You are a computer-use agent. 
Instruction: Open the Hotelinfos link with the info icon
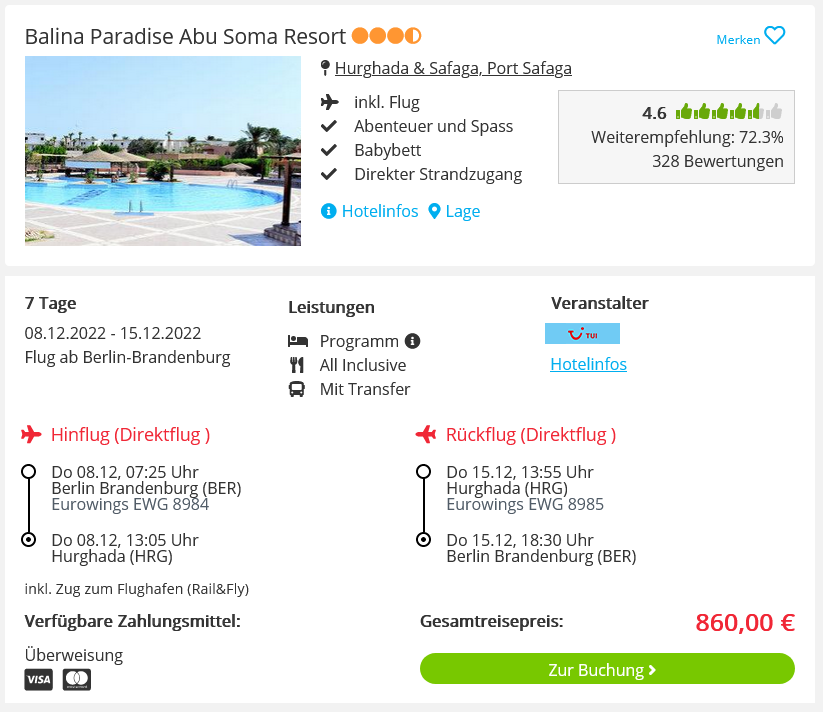click(x=370, y=211)
